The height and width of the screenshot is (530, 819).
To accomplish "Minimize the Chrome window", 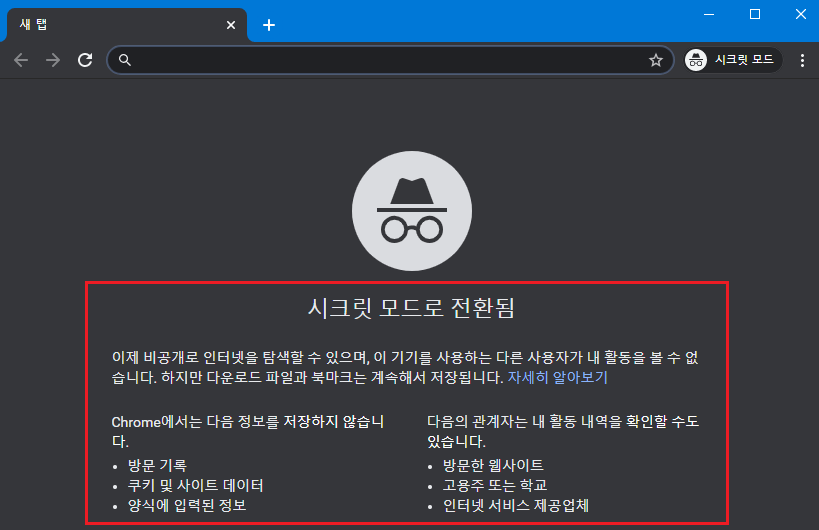I will 709,15.
